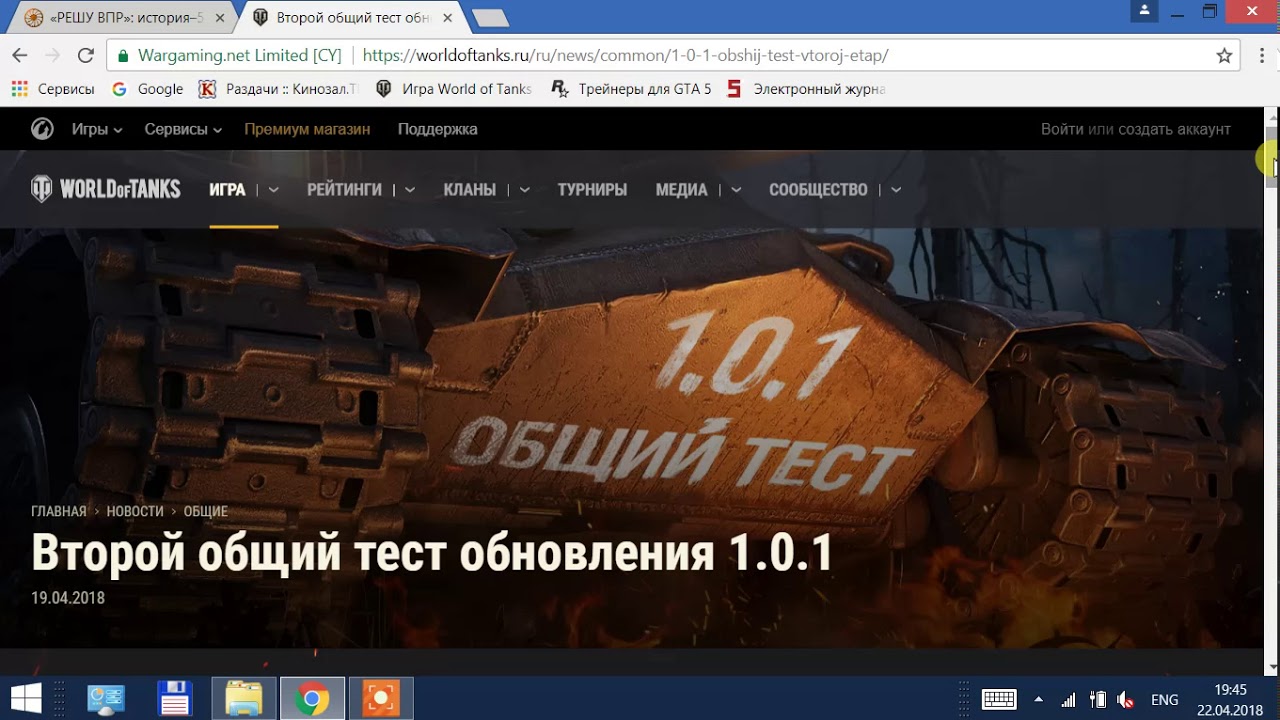Screen dimensions: 1280x720
Task: Go to ГЛАВНАЯ breadcrumb
Action: [x=59, y=511]
